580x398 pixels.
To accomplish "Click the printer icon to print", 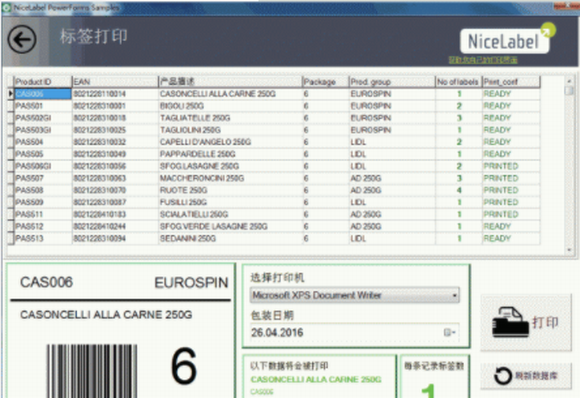I will tap(510, 323).
